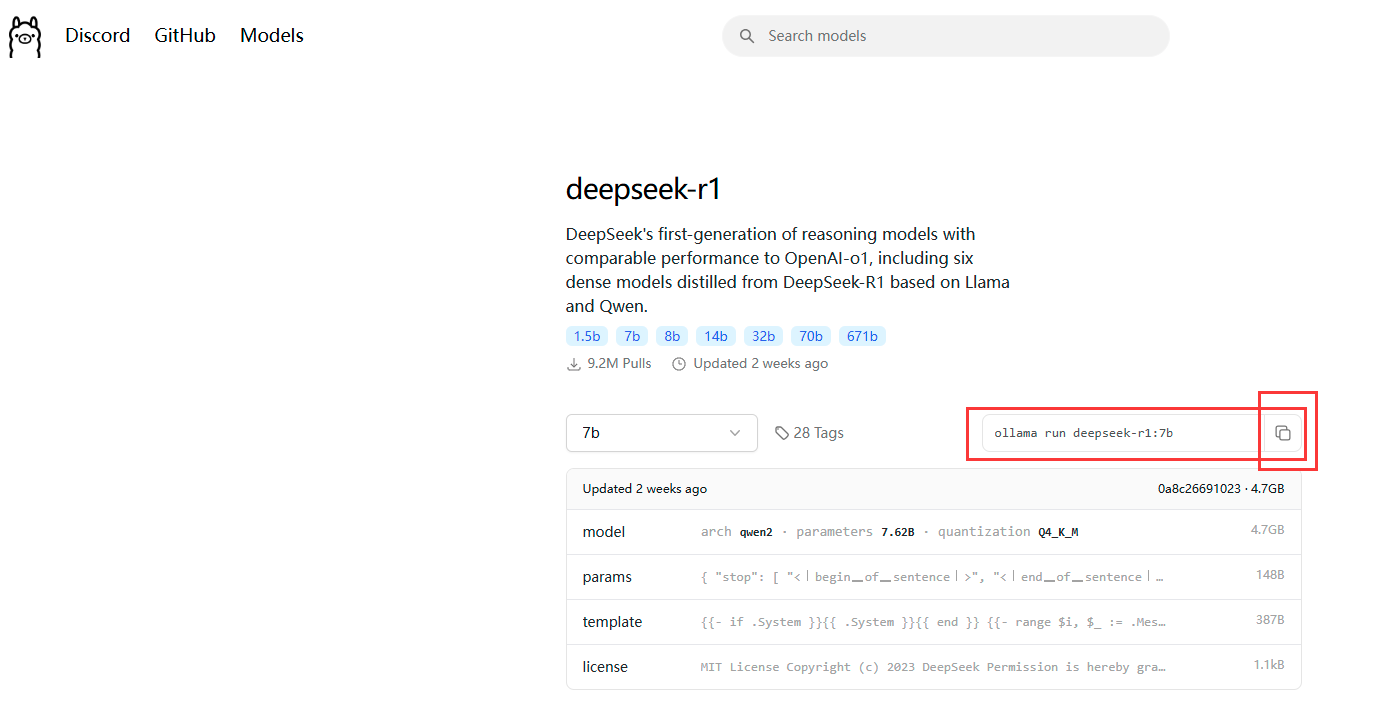Select the 32b size tag
The width and height of the screenshot is (1385, 726).
tap(763, 336)
